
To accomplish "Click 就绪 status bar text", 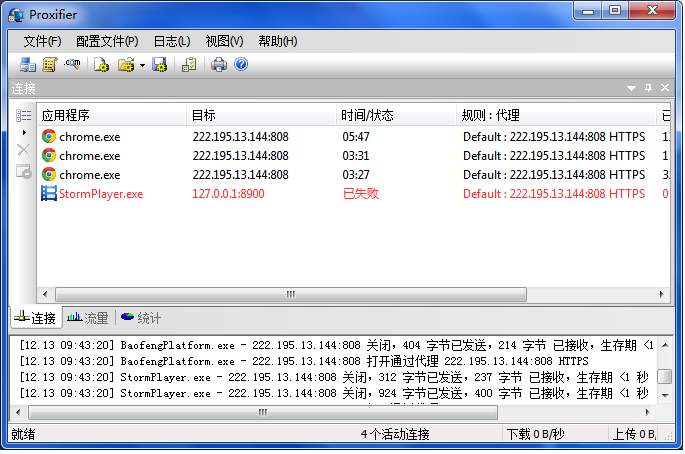I will point(23,434).
